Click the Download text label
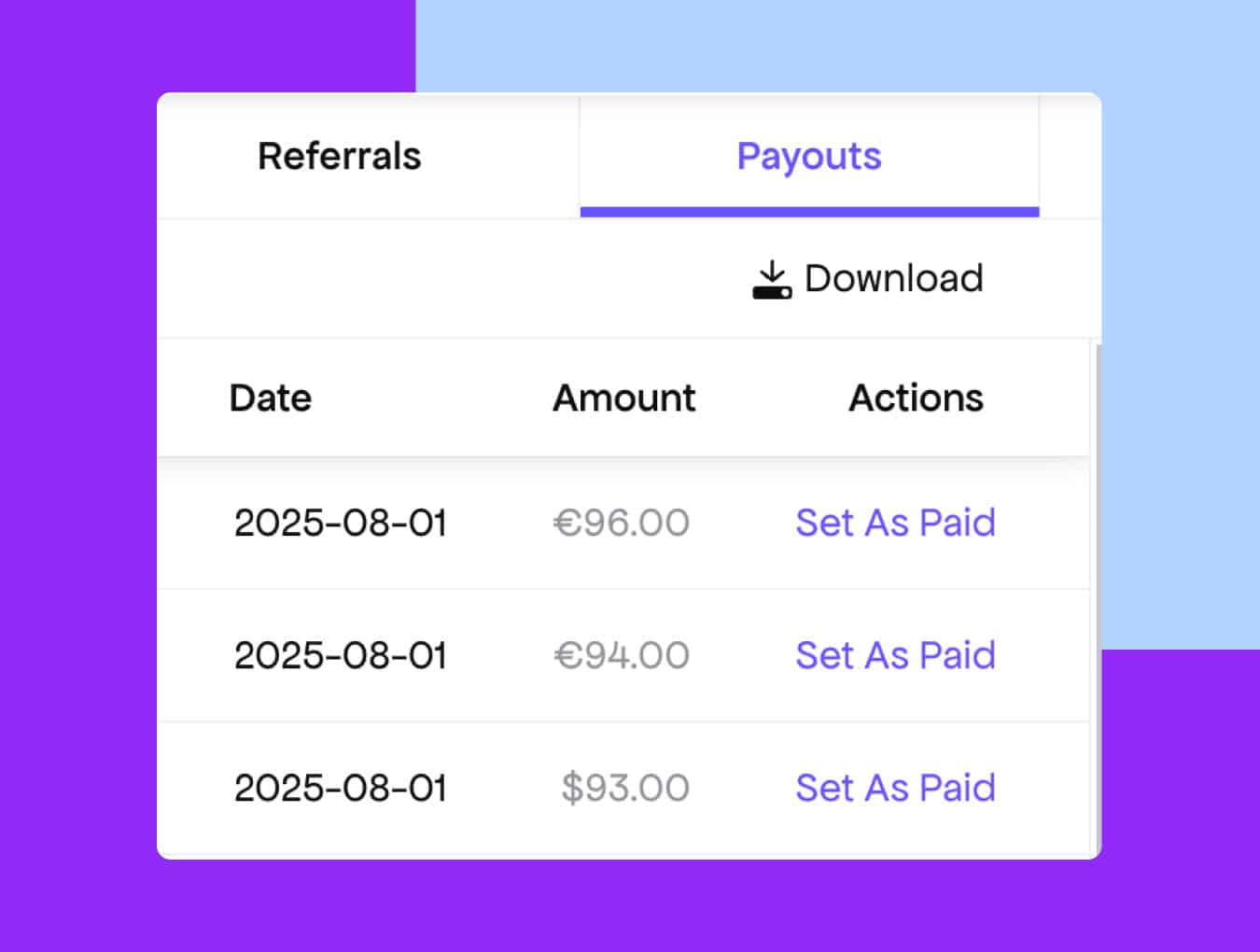The image size is (1260, 952). tap(893, 278)
